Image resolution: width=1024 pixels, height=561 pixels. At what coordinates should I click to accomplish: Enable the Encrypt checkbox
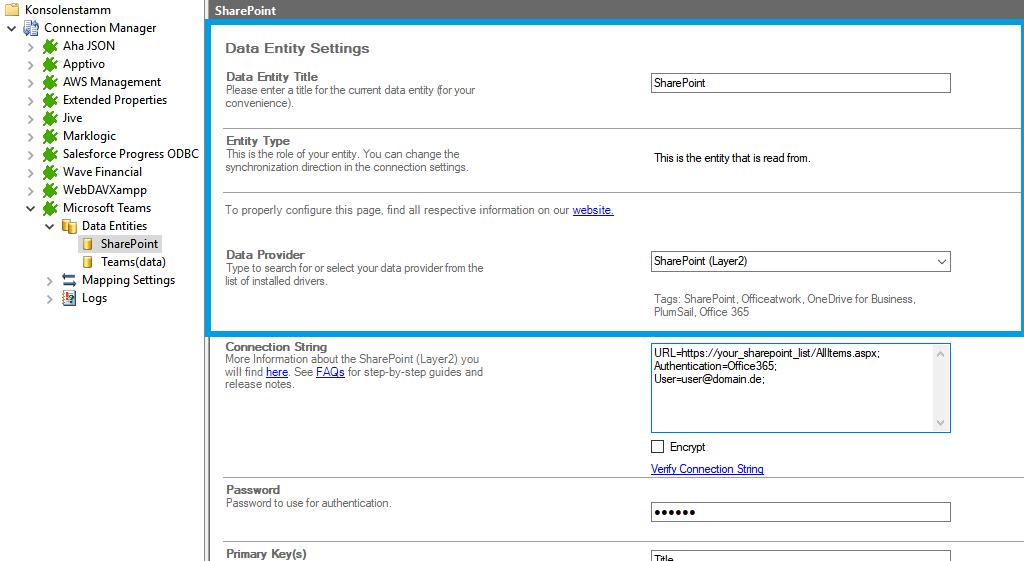657,447
